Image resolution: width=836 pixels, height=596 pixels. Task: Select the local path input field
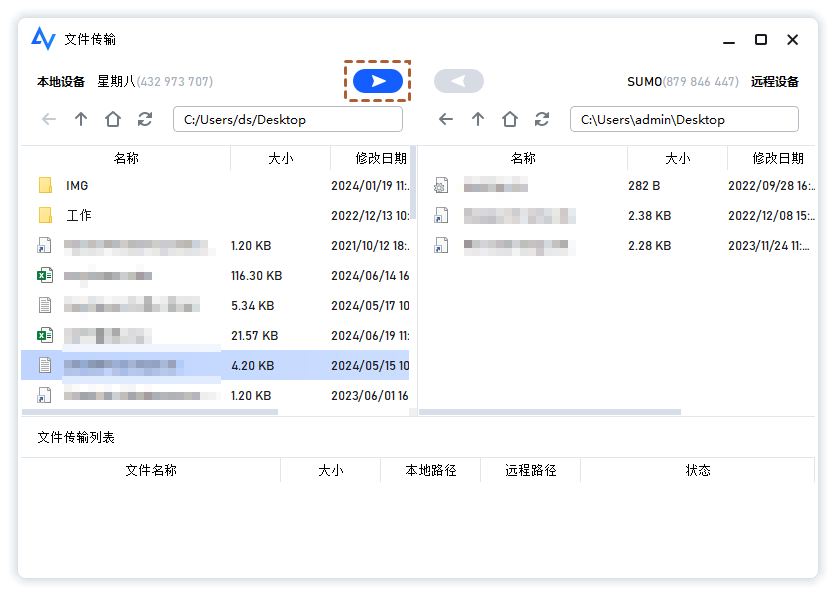[x=288, y=118]
